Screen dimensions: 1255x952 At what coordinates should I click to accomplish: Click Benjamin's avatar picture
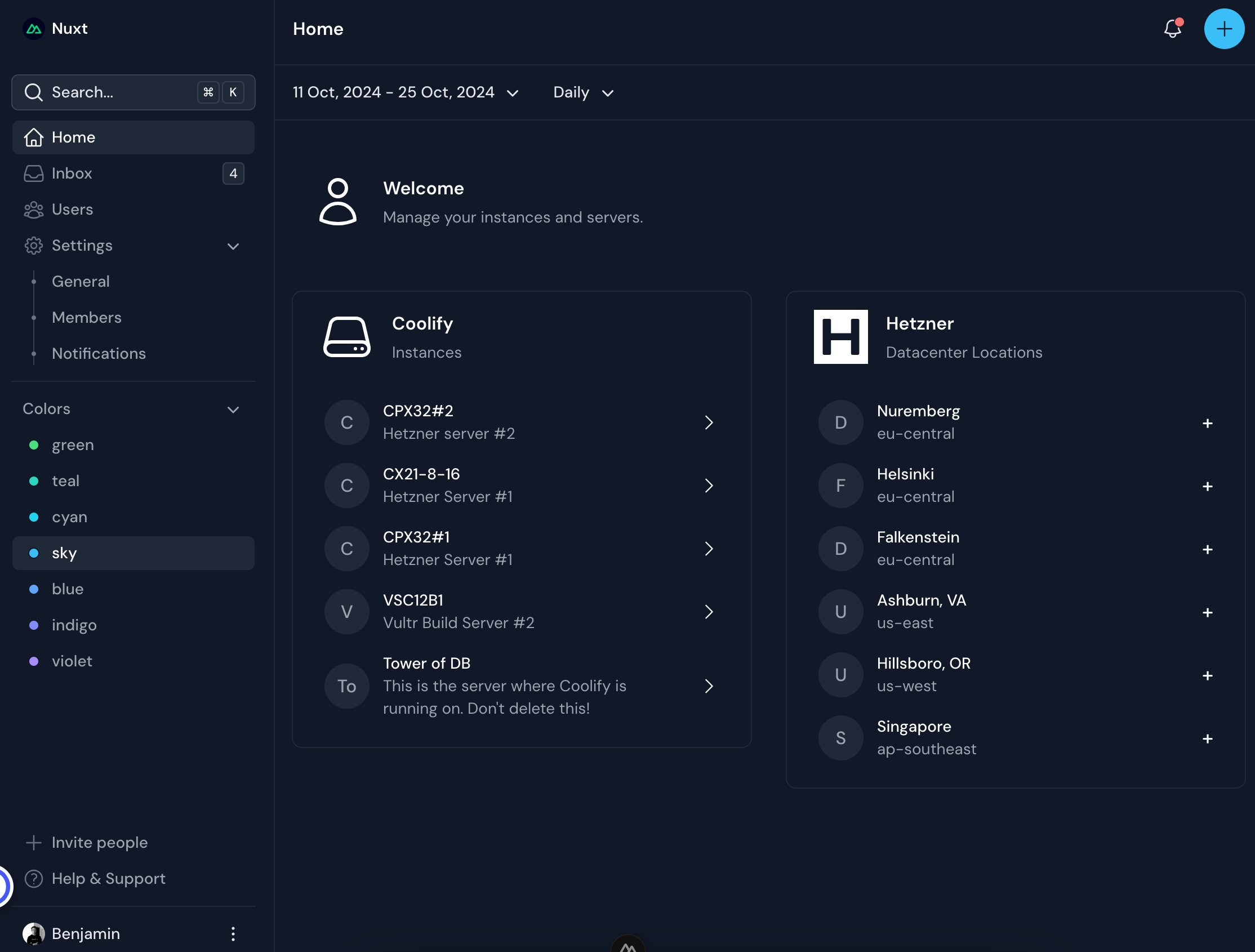click(x=33, y=934)
